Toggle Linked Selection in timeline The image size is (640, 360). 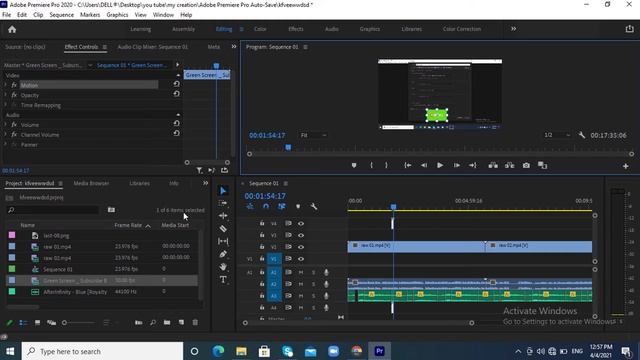(x=282, y=207)
